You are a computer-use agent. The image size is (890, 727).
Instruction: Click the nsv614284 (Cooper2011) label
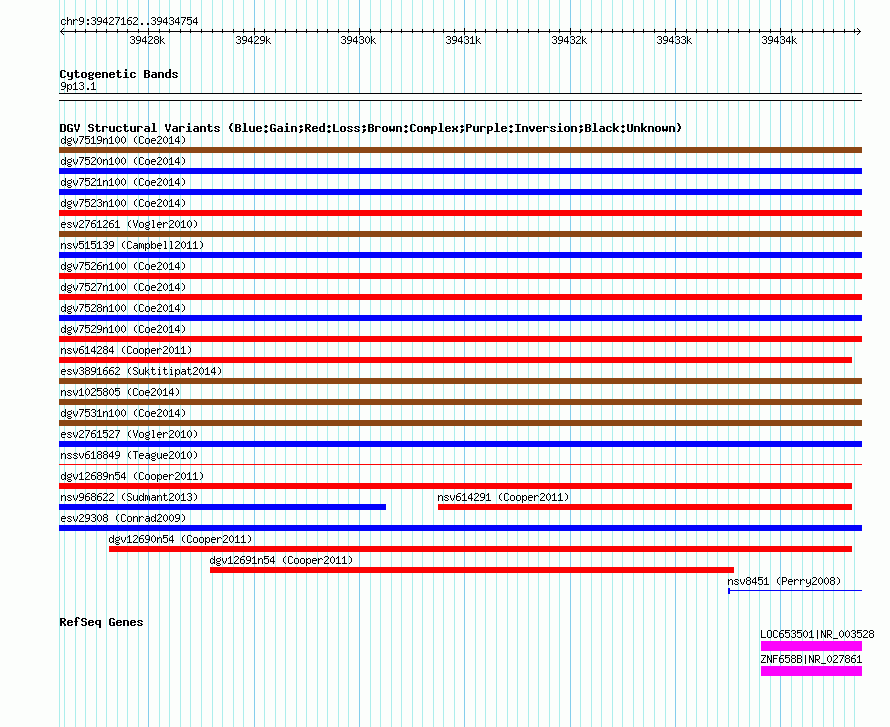pyautogui.click(x=126, y=350)
